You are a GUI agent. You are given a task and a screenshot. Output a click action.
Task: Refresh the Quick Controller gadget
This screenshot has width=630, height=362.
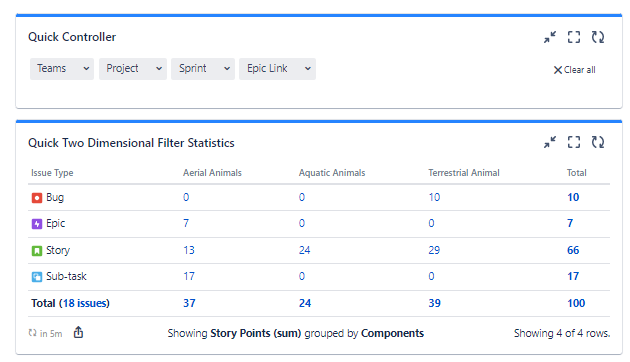click(x=598, y=37)
